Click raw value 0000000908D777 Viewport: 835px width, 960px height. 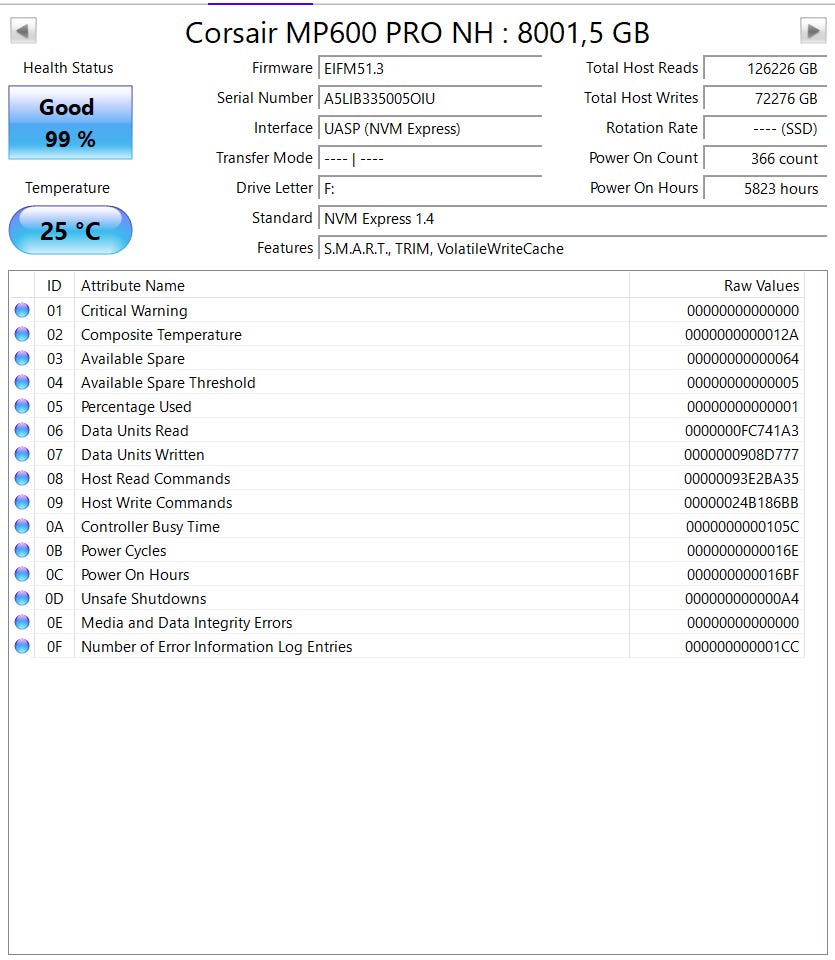[741, 455]
